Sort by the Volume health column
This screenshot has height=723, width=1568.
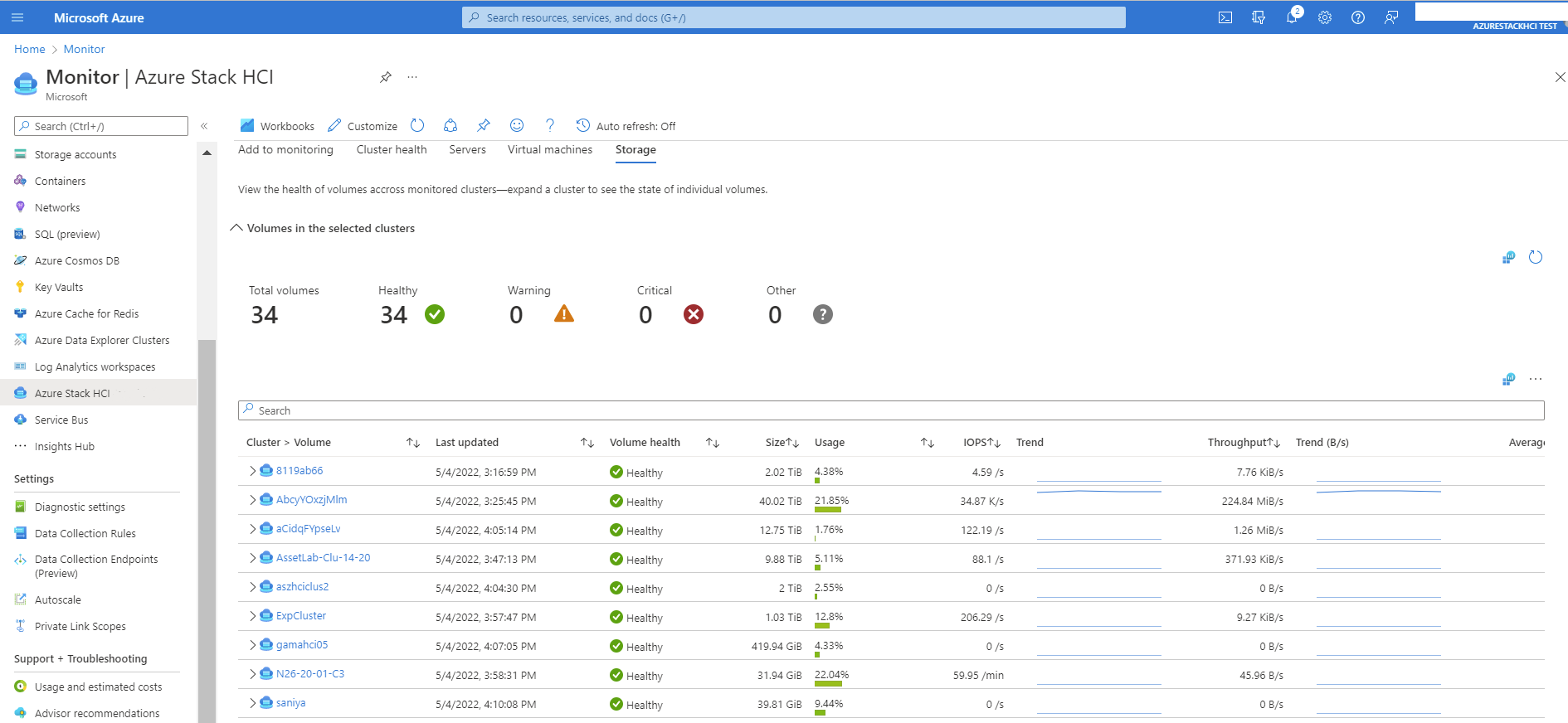coord(713,443)
